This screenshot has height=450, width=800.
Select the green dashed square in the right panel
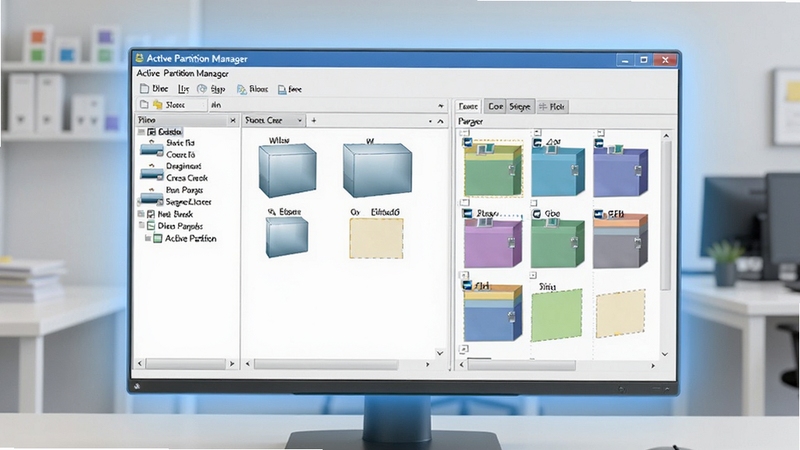(557, 315)
